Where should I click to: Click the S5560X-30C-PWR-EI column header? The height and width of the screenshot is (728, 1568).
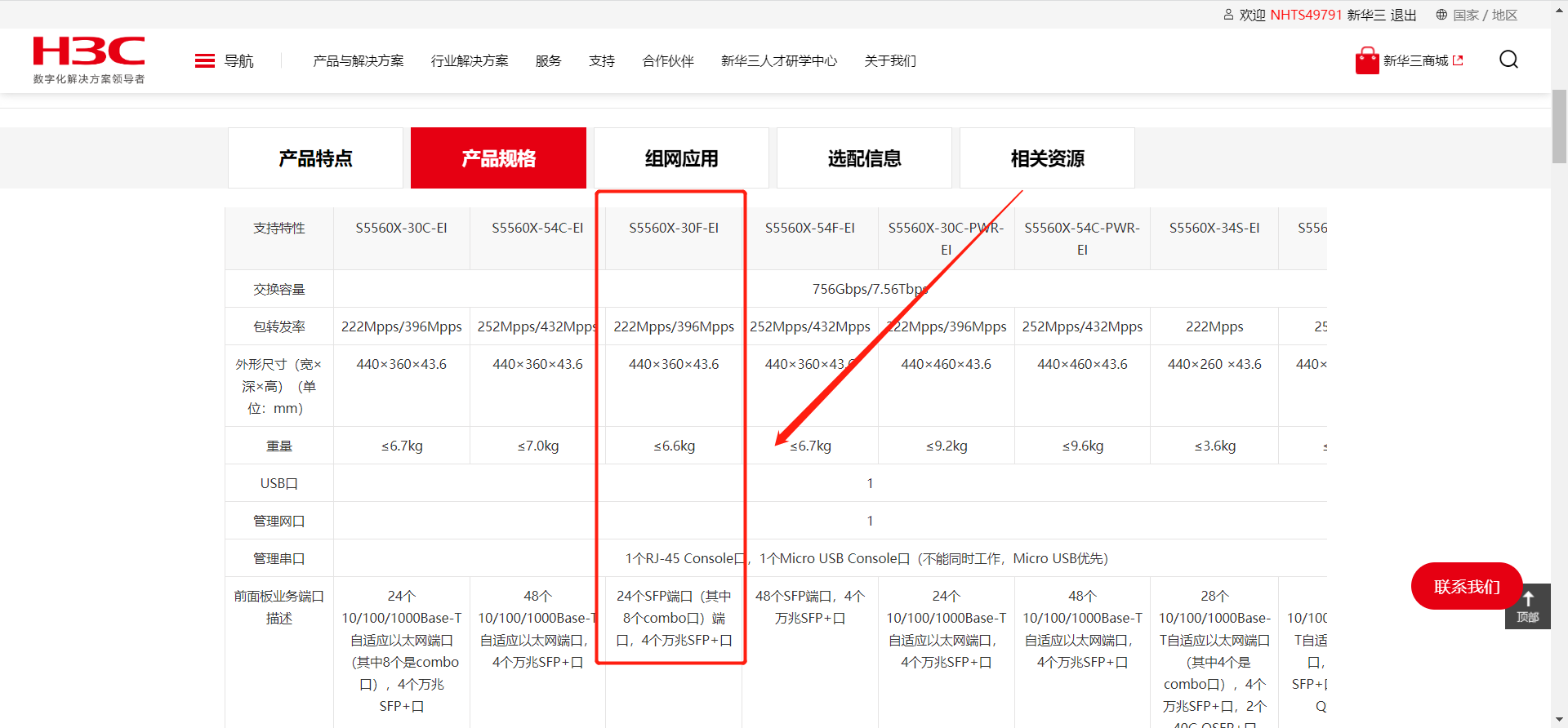947,238
